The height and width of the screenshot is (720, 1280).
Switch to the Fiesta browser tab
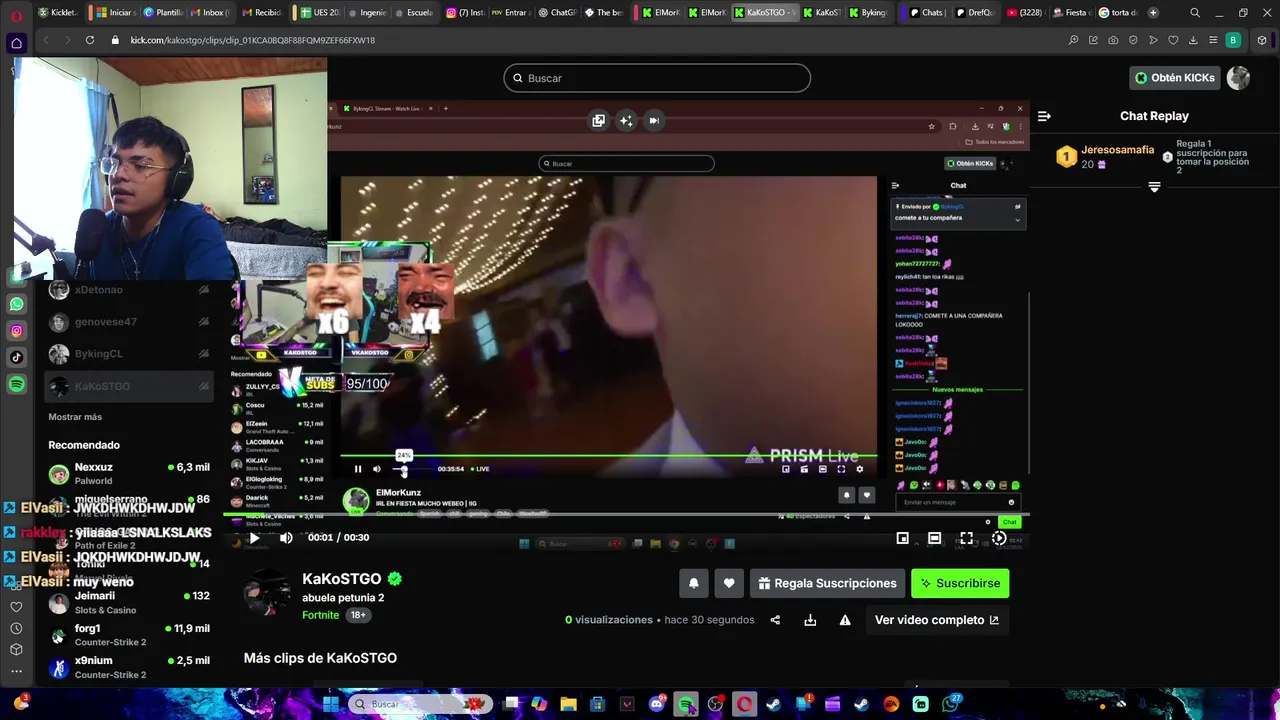click(x=1070, y=13)
